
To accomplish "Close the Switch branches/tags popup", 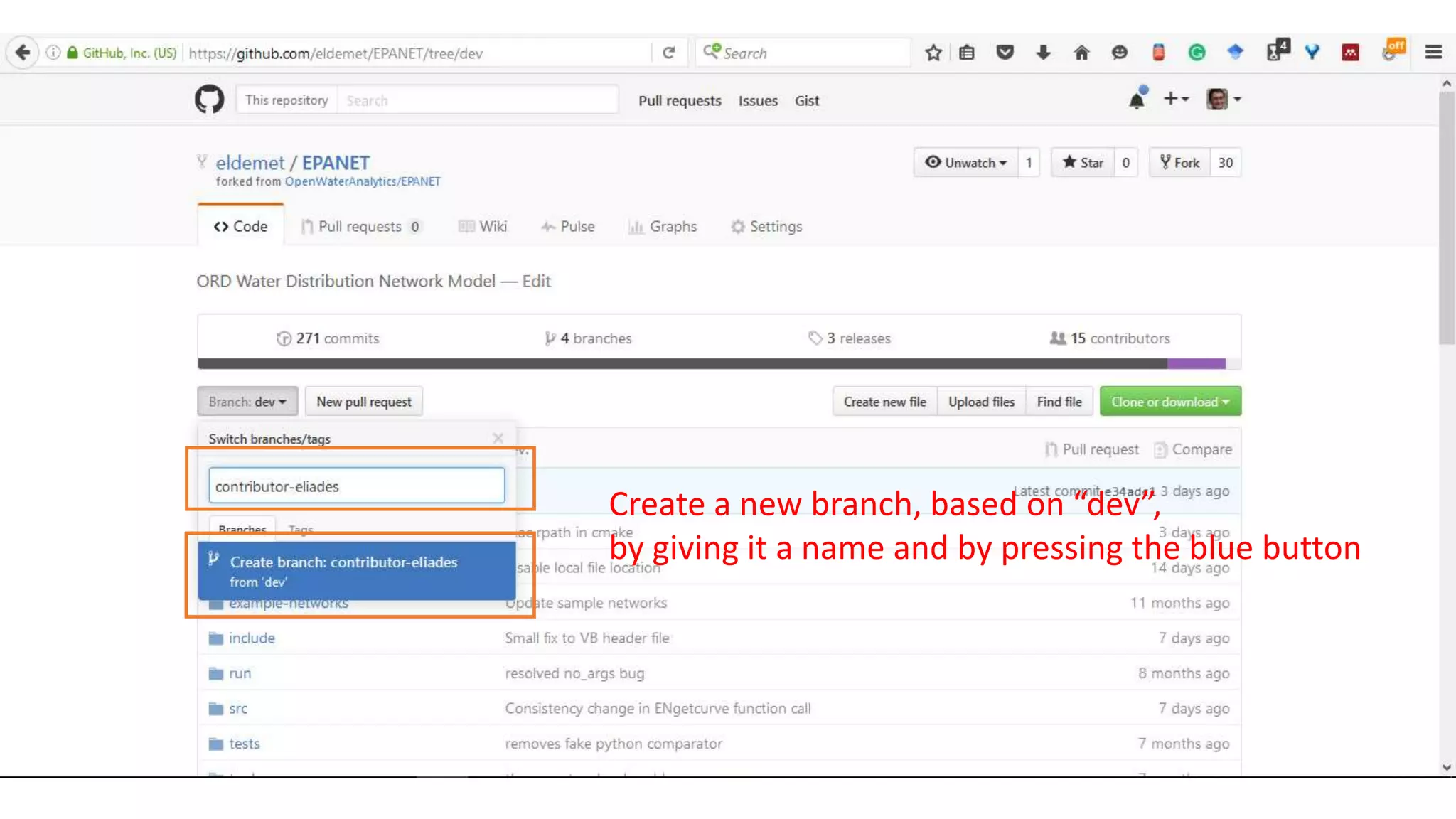I will click(498, 438).
